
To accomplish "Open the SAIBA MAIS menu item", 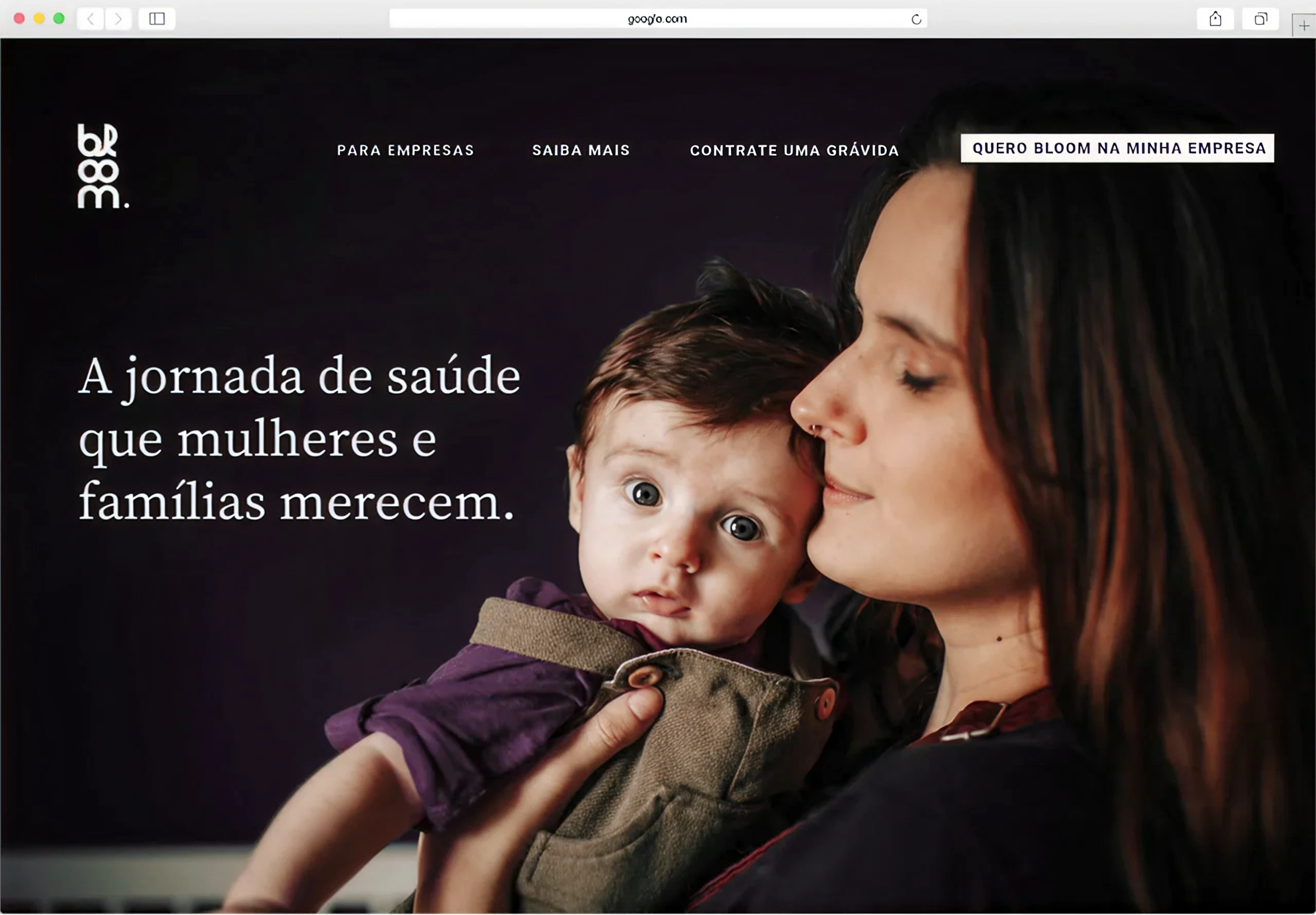I will 580,150.
